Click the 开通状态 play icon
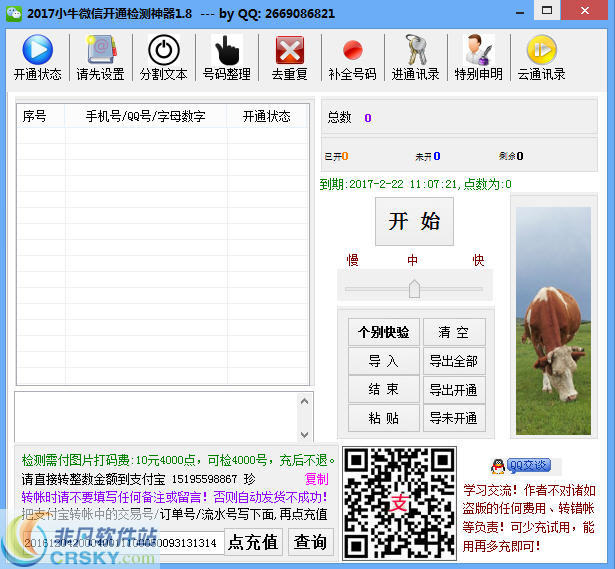Viewport: 615px width, 569px height. point(38,49)
